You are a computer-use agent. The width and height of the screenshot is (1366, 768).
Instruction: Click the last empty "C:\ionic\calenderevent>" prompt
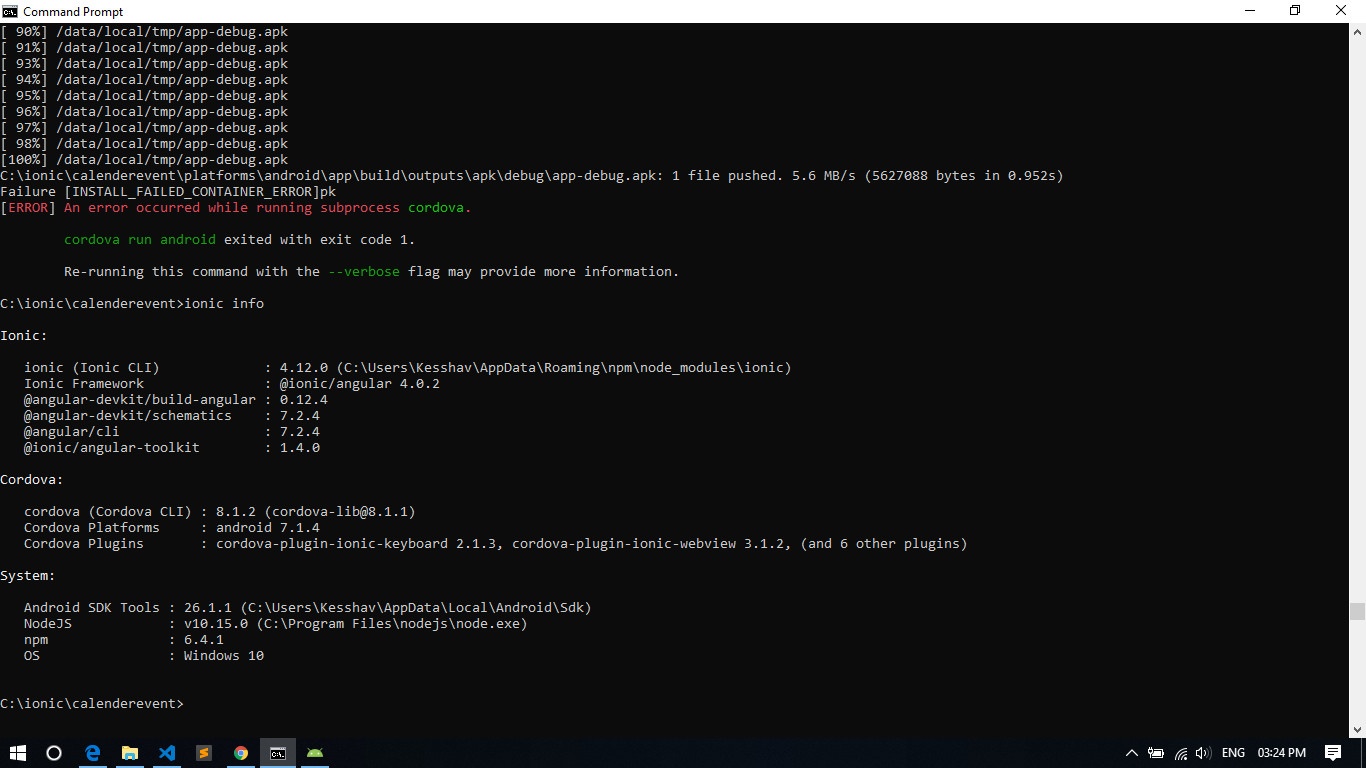[92, 704]
